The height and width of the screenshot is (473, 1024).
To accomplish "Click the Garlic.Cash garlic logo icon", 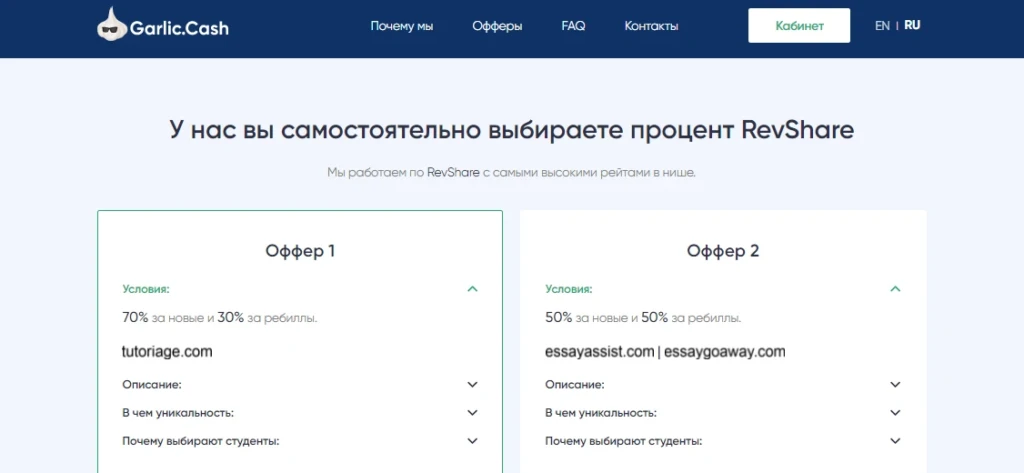I will click(x=112, y=25).
